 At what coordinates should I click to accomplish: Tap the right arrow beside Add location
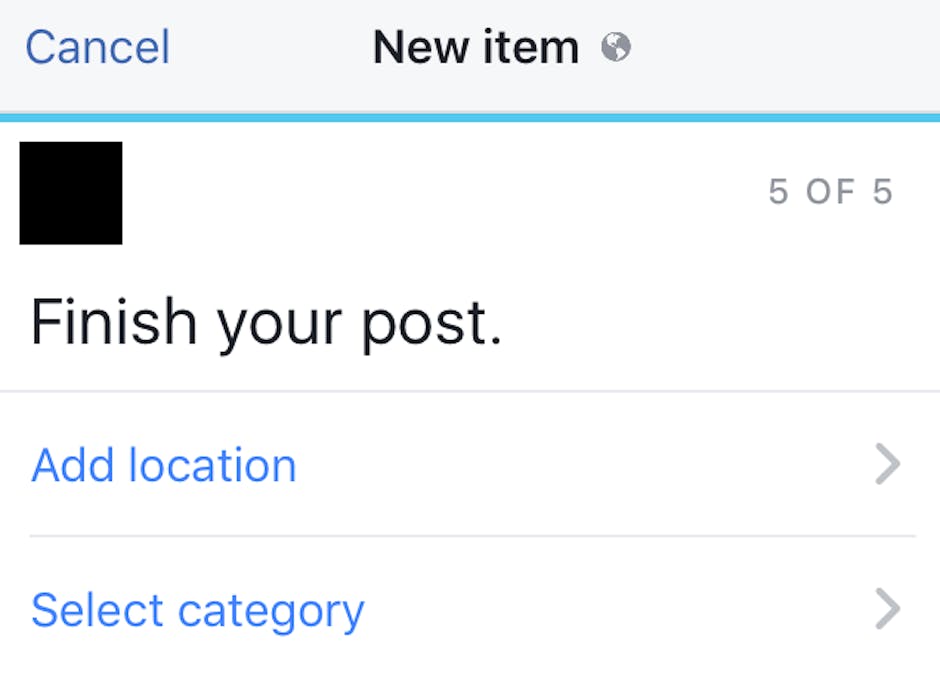tap(886, 464)
